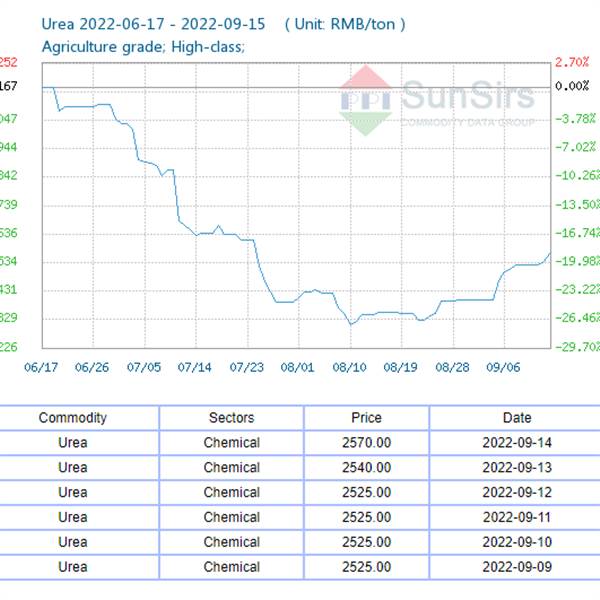The width and height of the screenshot is (600, 600).
Task: Click the 07/23 date axis label
Action: click(x=246, y=367)
